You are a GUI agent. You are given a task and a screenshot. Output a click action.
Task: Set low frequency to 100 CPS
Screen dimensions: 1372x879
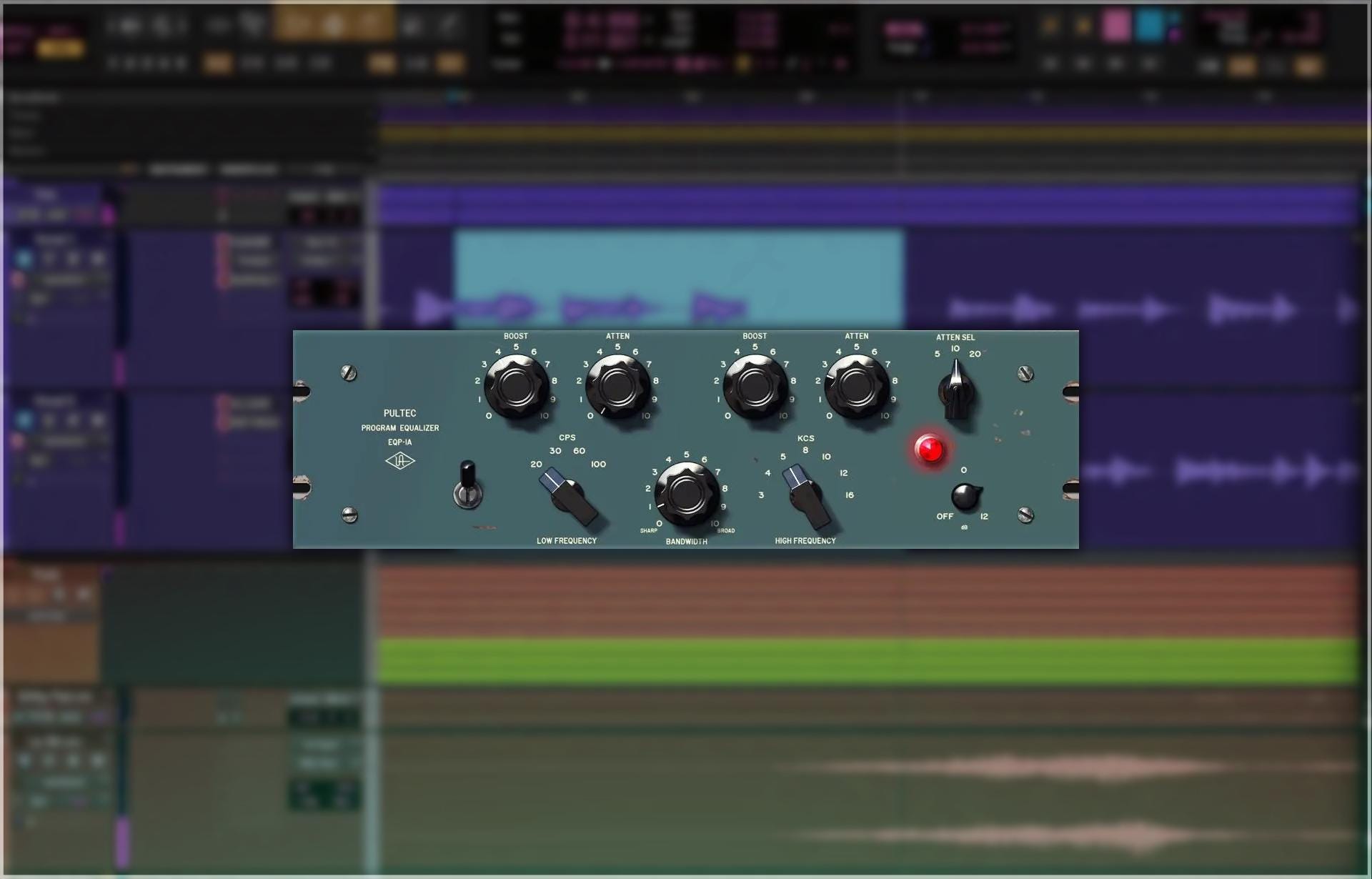[x=598, y=464]
